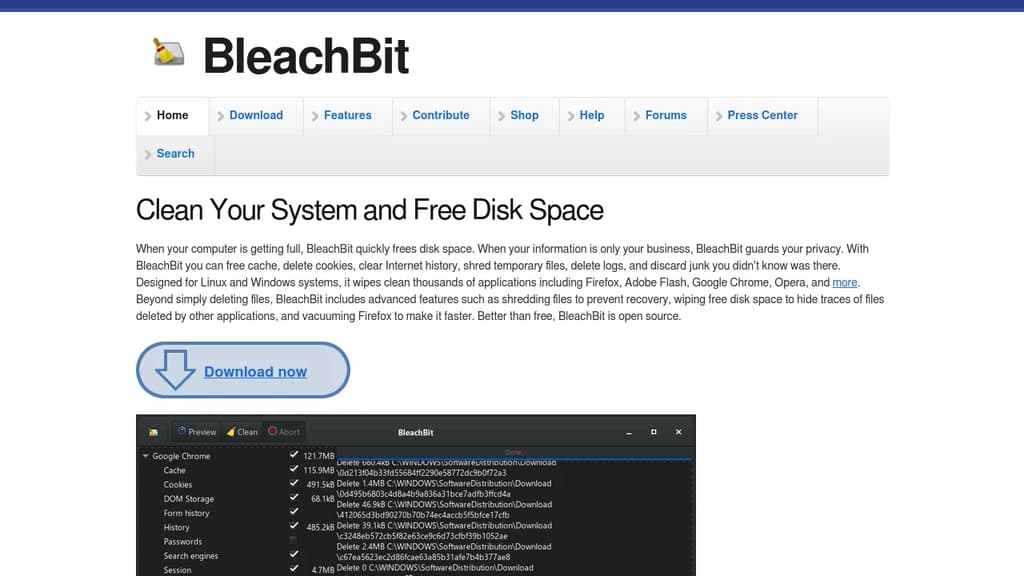The height and width of the screenshot is (576, 1024).
Task: Select the Preview tool in BleachBit's toolbar
Action: tap(196, 431)
